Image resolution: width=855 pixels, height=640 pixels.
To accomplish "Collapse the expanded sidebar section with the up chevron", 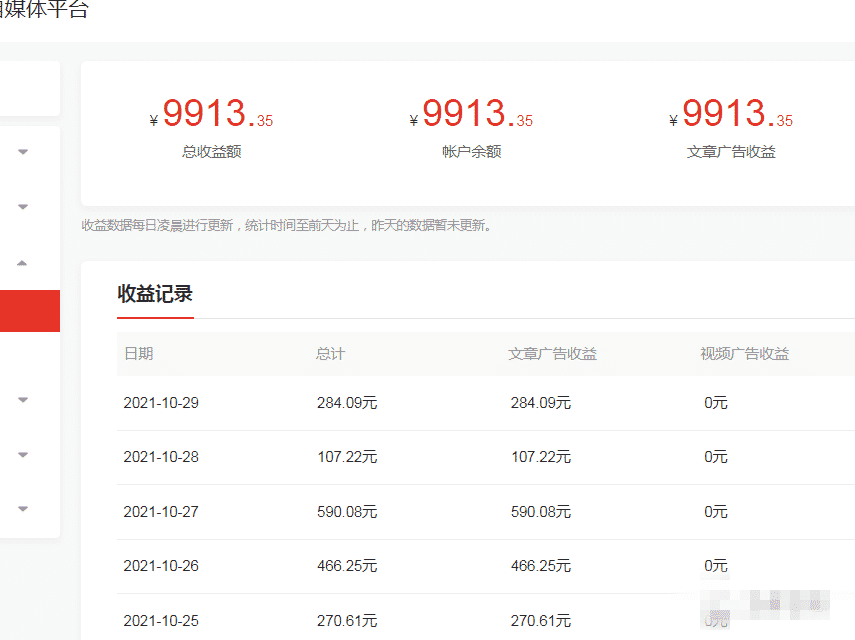I will (22, 263).
